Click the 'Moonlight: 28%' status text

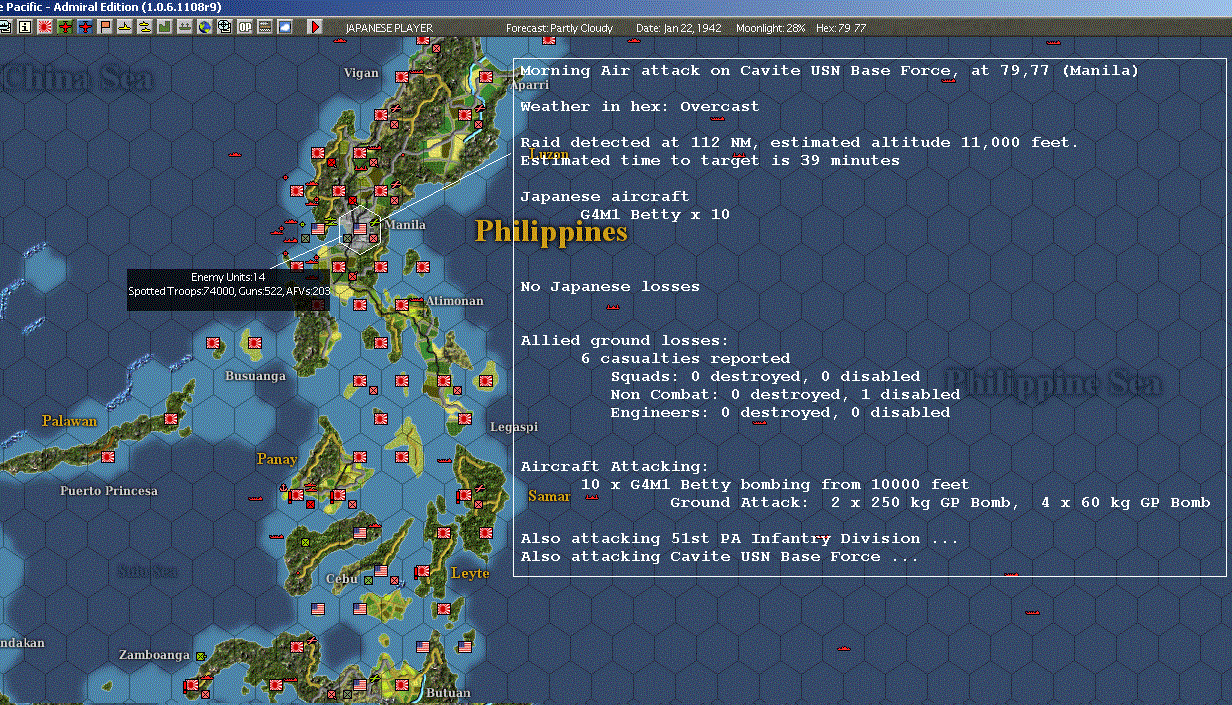pyautogui.click(x=771, y=28)
